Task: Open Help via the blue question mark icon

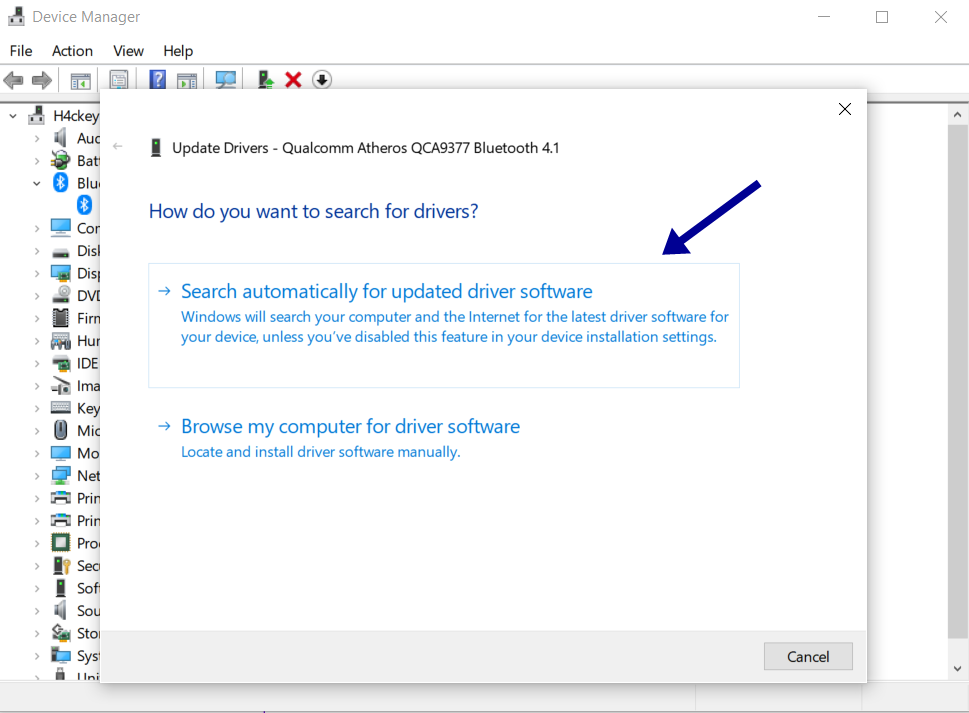Action: tap(157, 80)
